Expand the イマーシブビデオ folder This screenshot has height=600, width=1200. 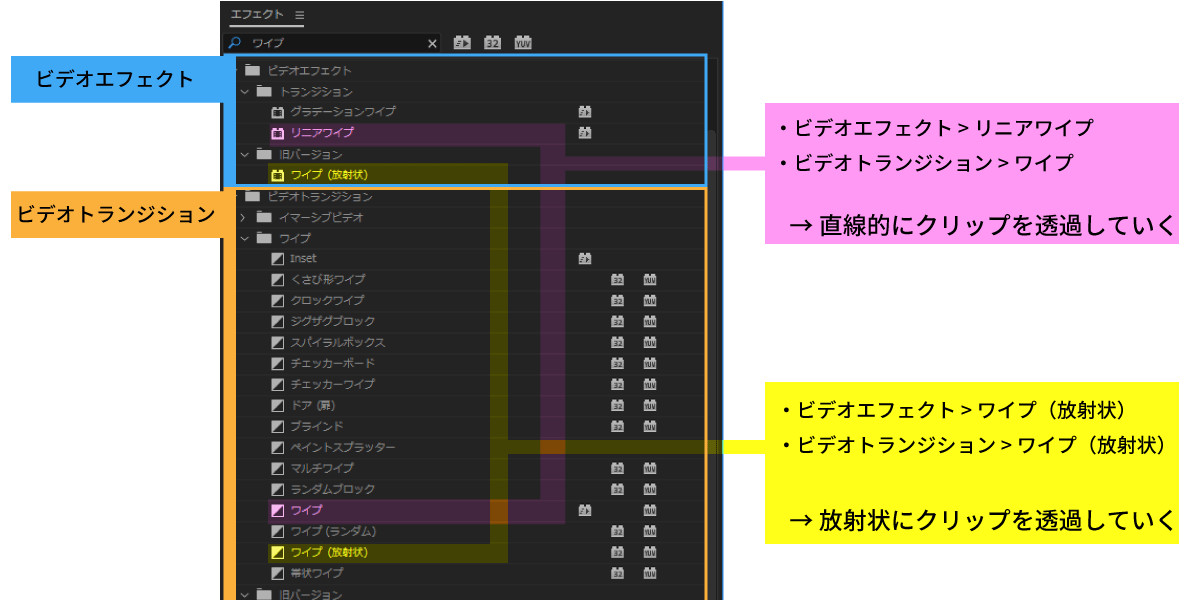[245, 217]
